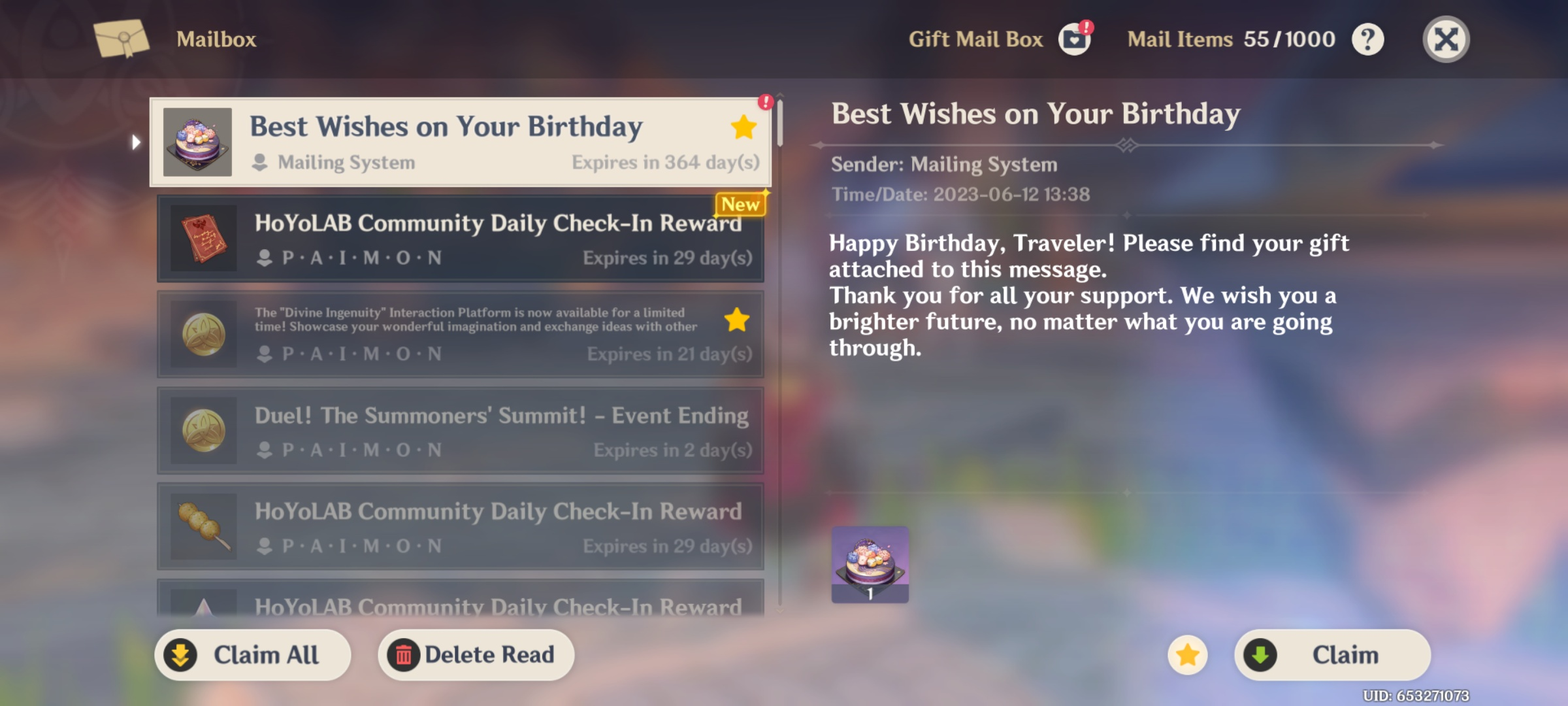
Task: Click the Claim All button
Action: point(252,655)
